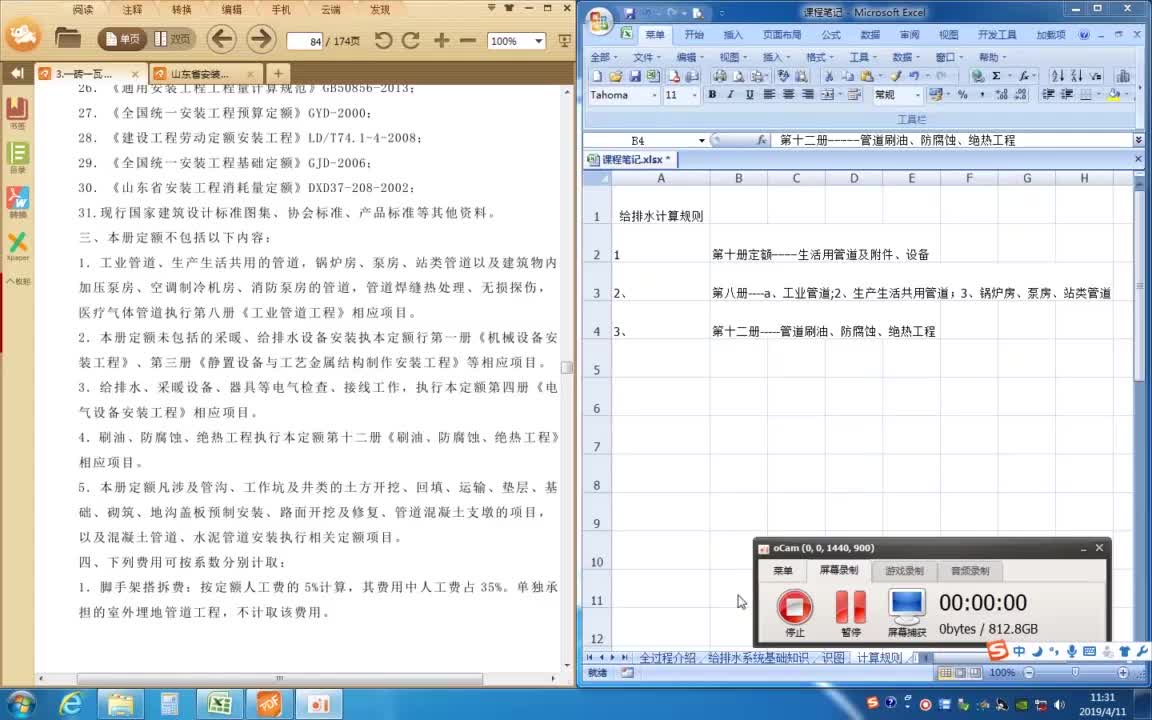Sort descending Z-A in Excel toolbar
The image size is (1152, 720).
click(x=1076, y=76)
